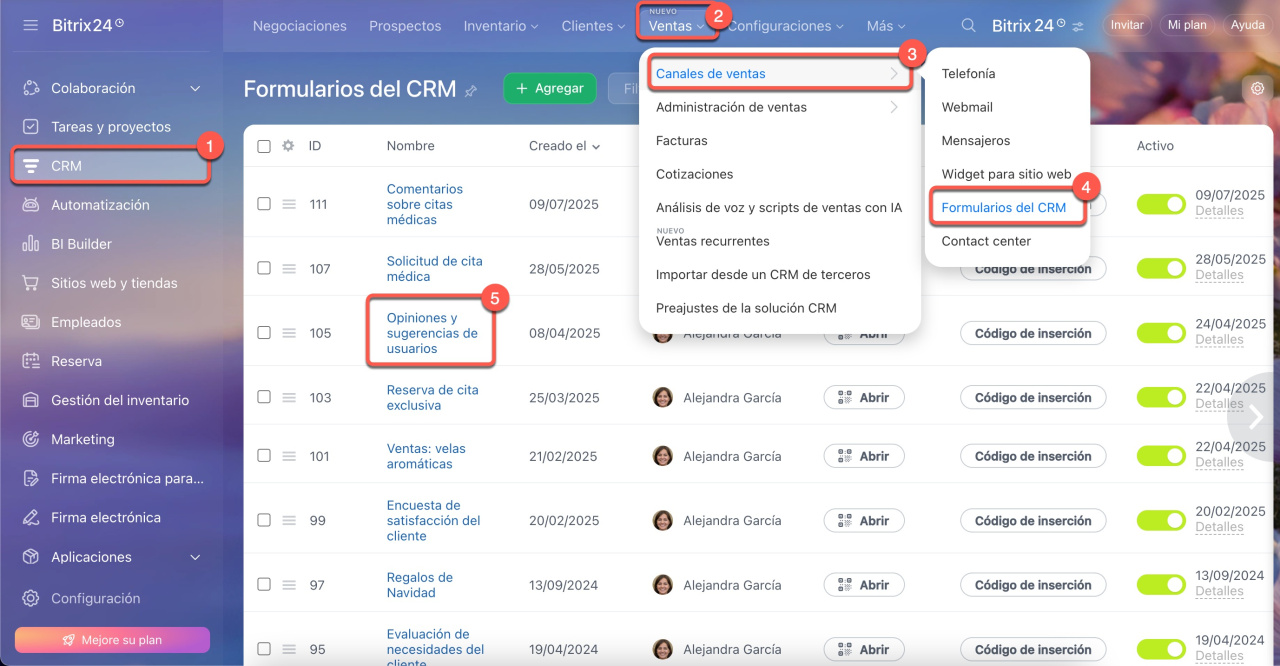Select the CRM icon in the sidebar
1280x666 pixels.
coord(31,166)
